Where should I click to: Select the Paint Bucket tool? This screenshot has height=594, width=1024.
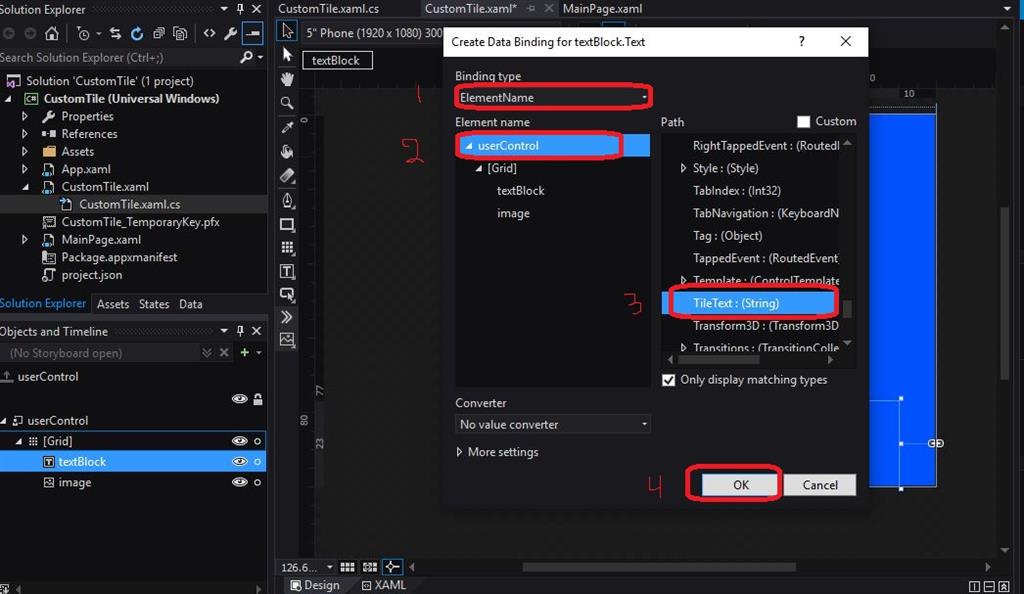[287, 151]
